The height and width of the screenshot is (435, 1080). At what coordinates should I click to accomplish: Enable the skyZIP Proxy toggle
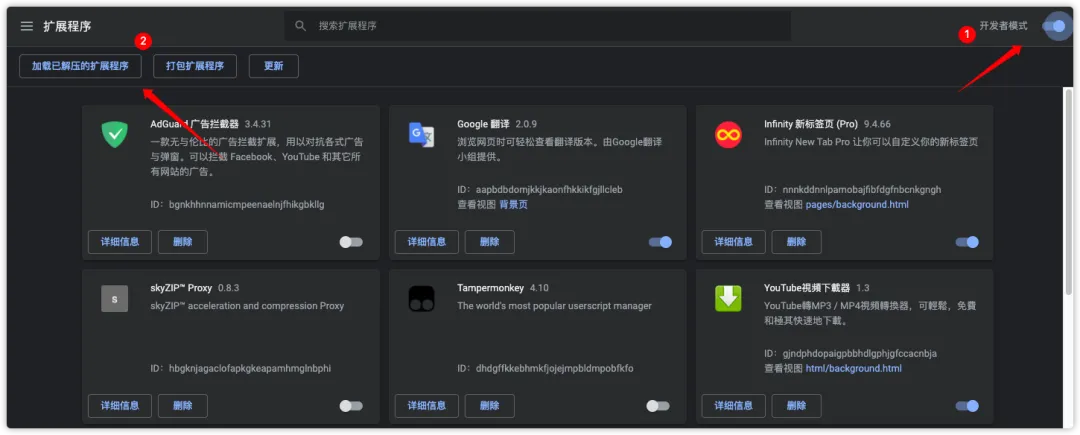click(351, 406)
